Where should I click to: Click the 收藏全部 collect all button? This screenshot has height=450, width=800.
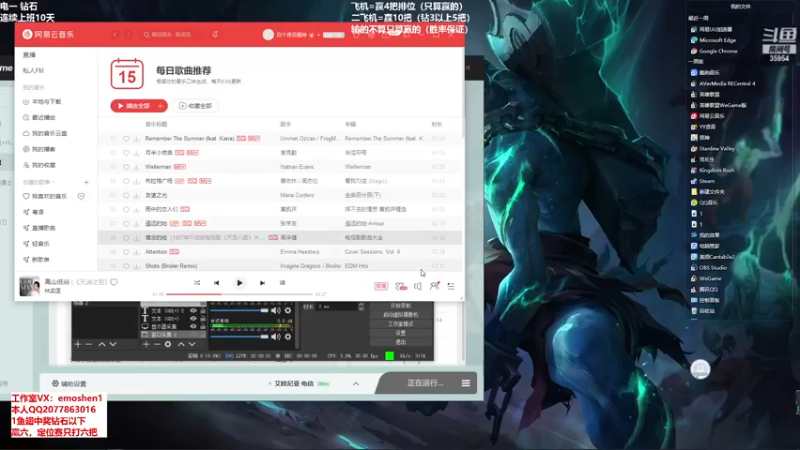pos(195,106)
